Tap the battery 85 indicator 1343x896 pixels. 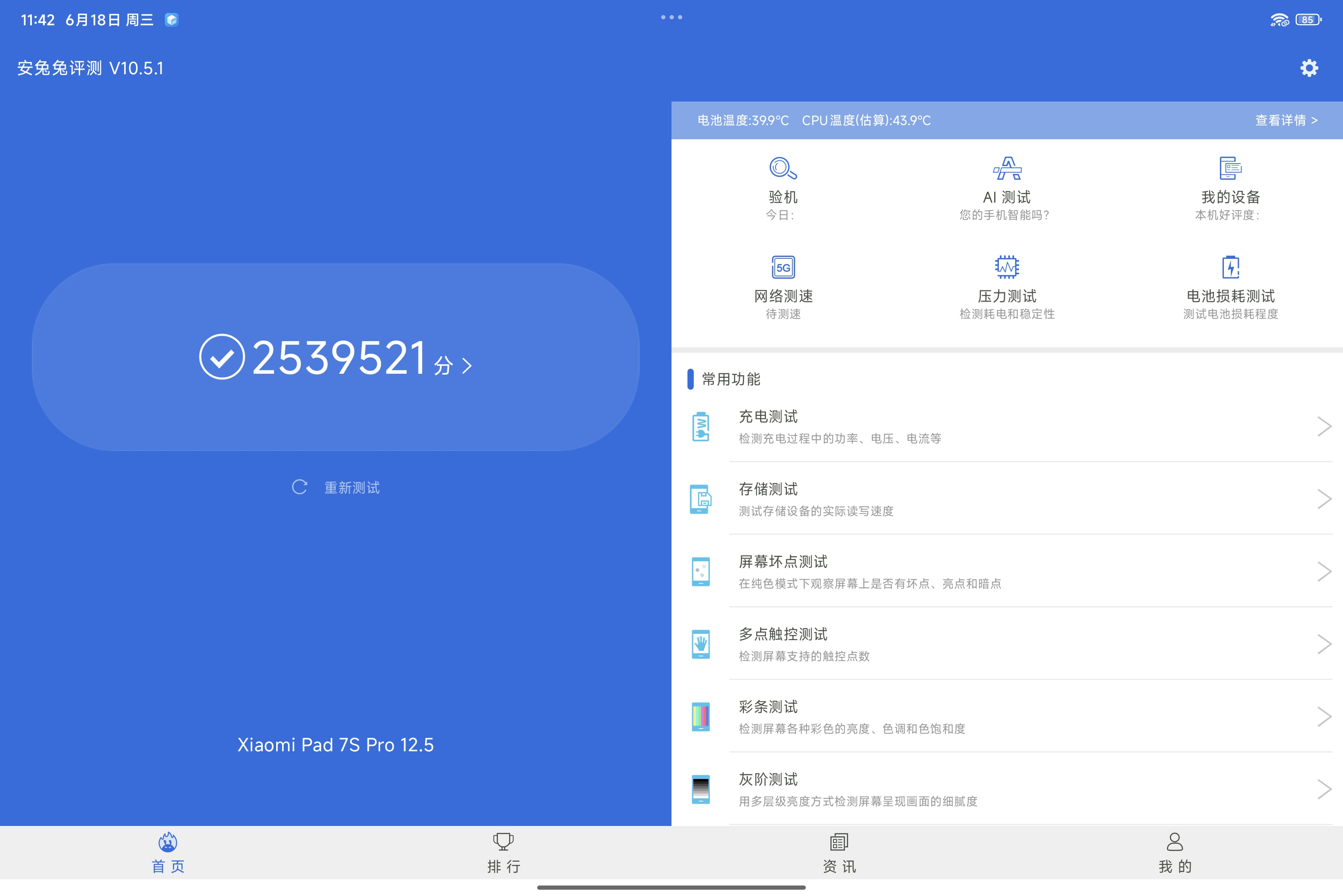(x=1308, y=20)
